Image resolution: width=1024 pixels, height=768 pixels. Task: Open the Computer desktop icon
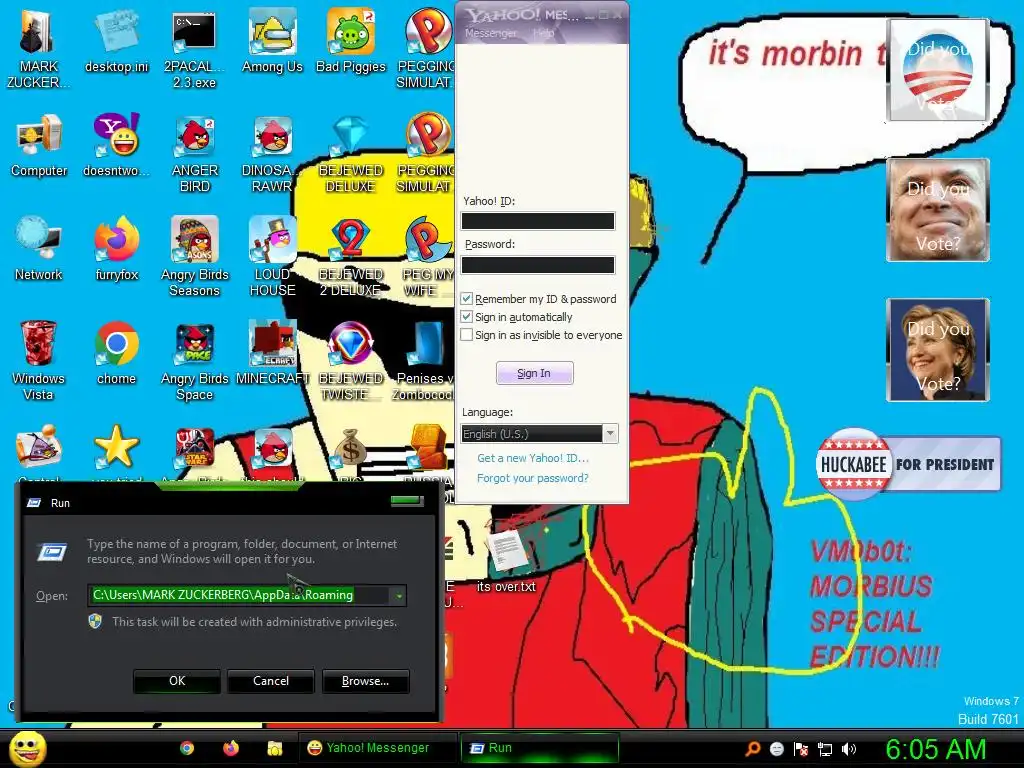tap(39, 145)
